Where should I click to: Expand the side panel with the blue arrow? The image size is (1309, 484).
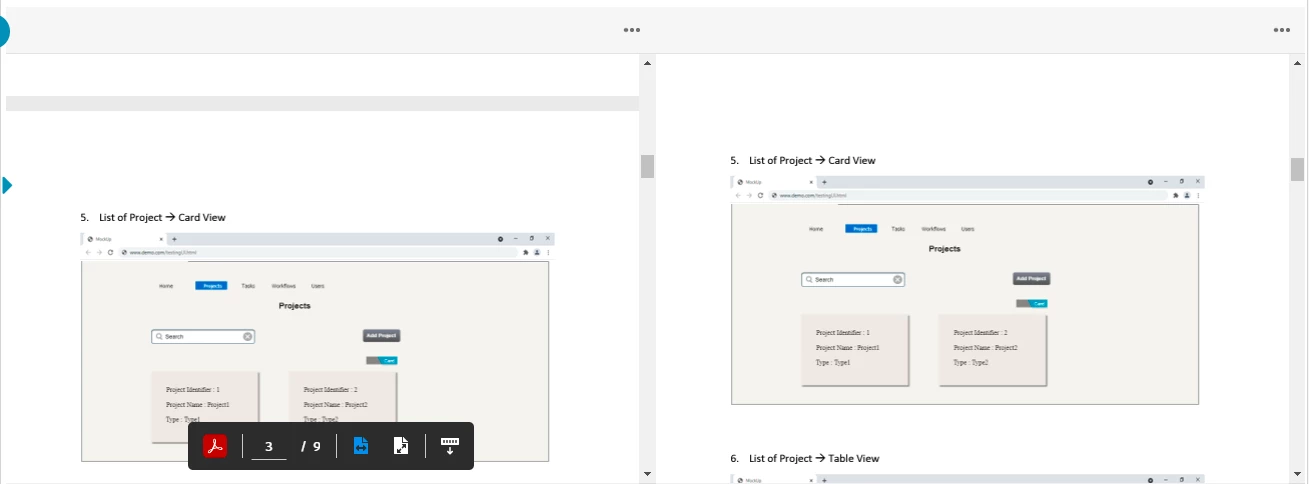click(x=6, y=185)
